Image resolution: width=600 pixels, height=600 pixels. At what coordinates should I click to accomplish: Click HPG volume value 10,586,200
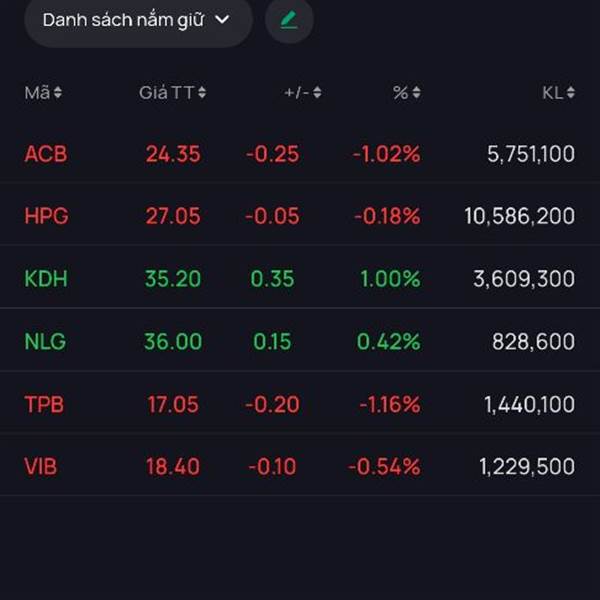(519, 216)
